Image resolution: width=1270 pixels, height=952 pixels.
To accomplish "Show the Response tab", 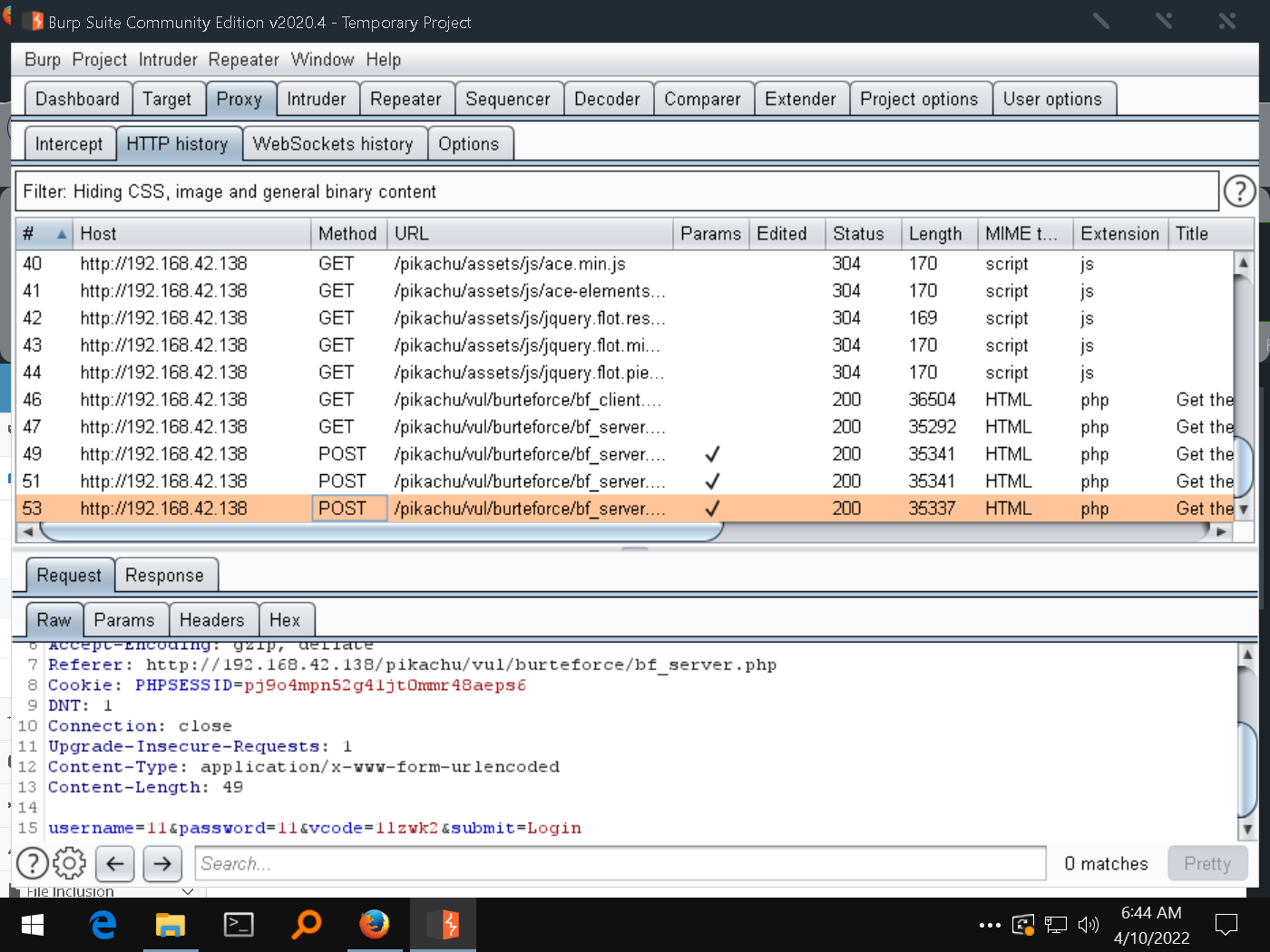I will tap(164, 576).
